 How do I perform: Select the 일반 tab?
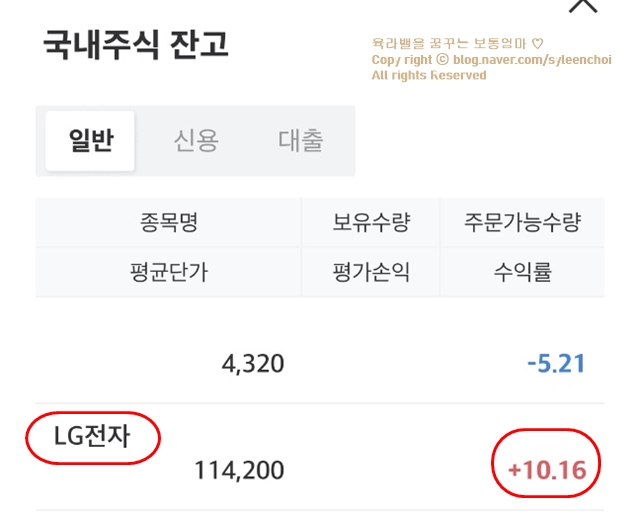pos(91,141)
